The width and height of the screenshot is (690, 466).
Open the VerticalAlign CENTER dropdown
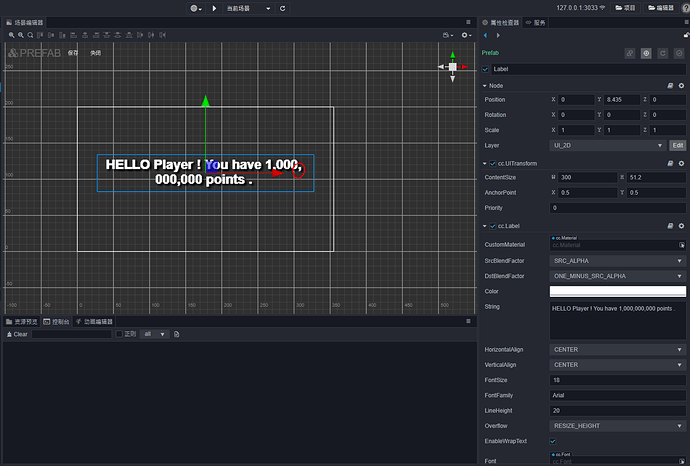click(x=617, y=365)
